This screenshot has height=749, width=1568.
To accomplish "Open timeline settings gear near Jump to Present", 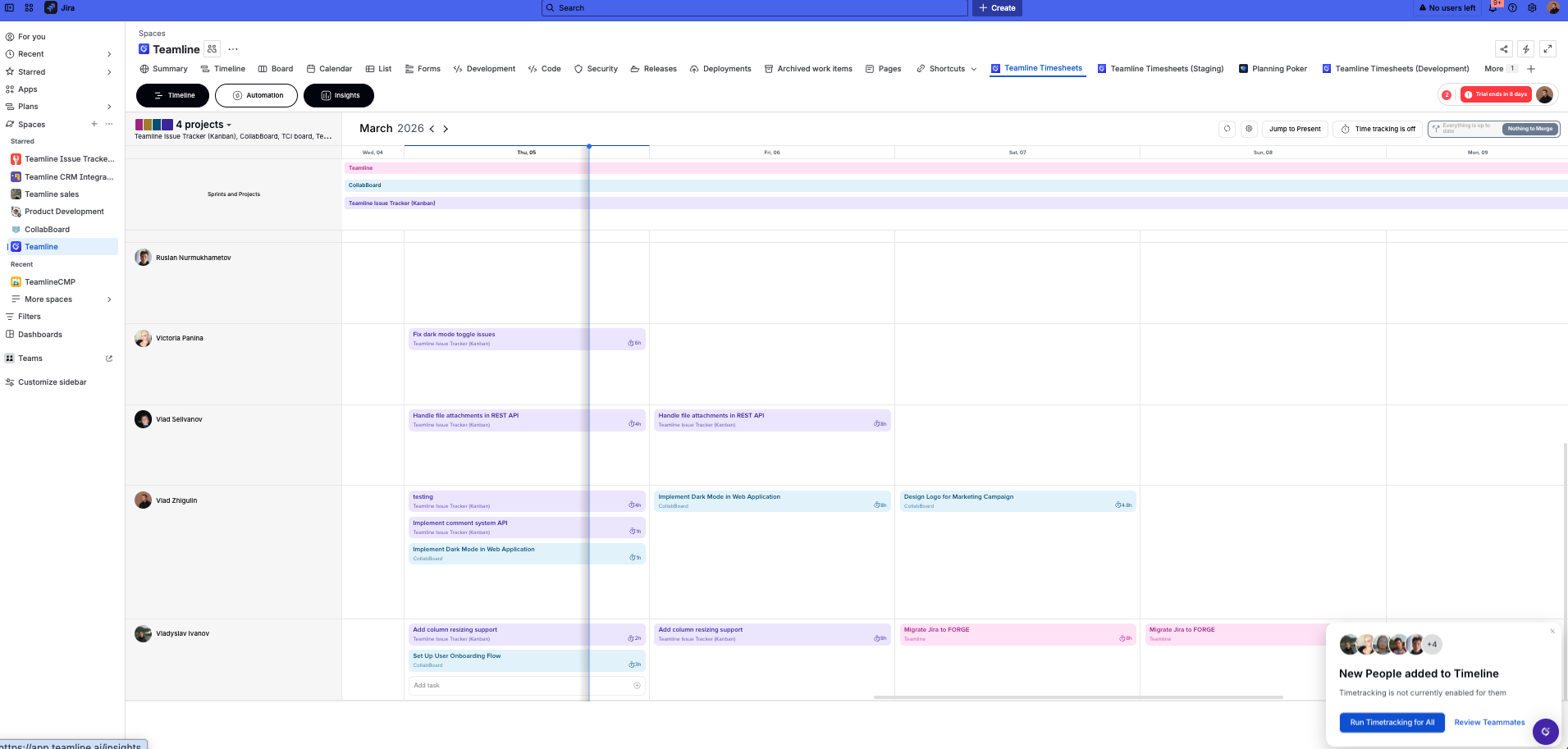I will click(1249, 129).
